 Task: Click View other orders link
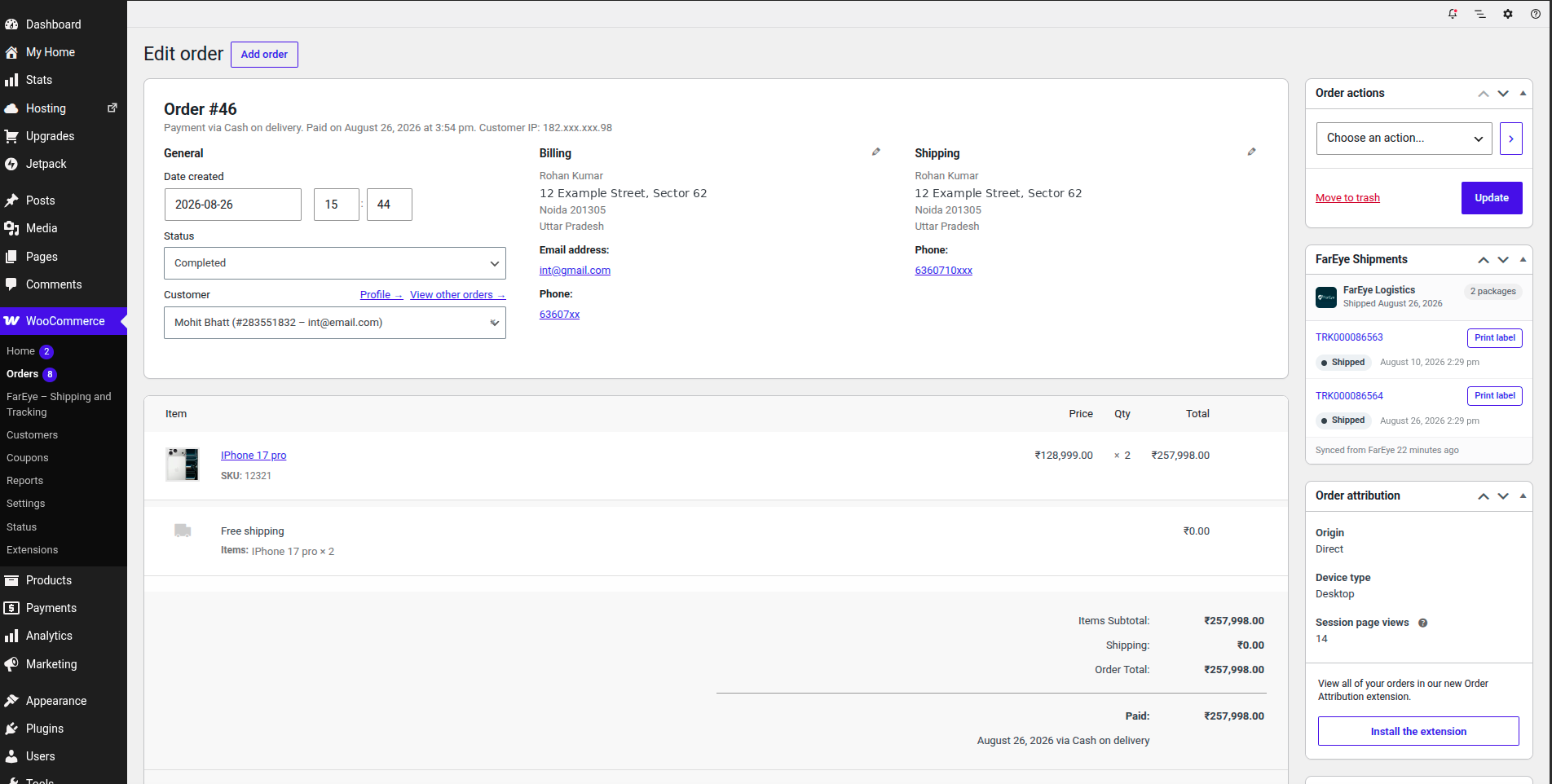click(x=458, y=295)
